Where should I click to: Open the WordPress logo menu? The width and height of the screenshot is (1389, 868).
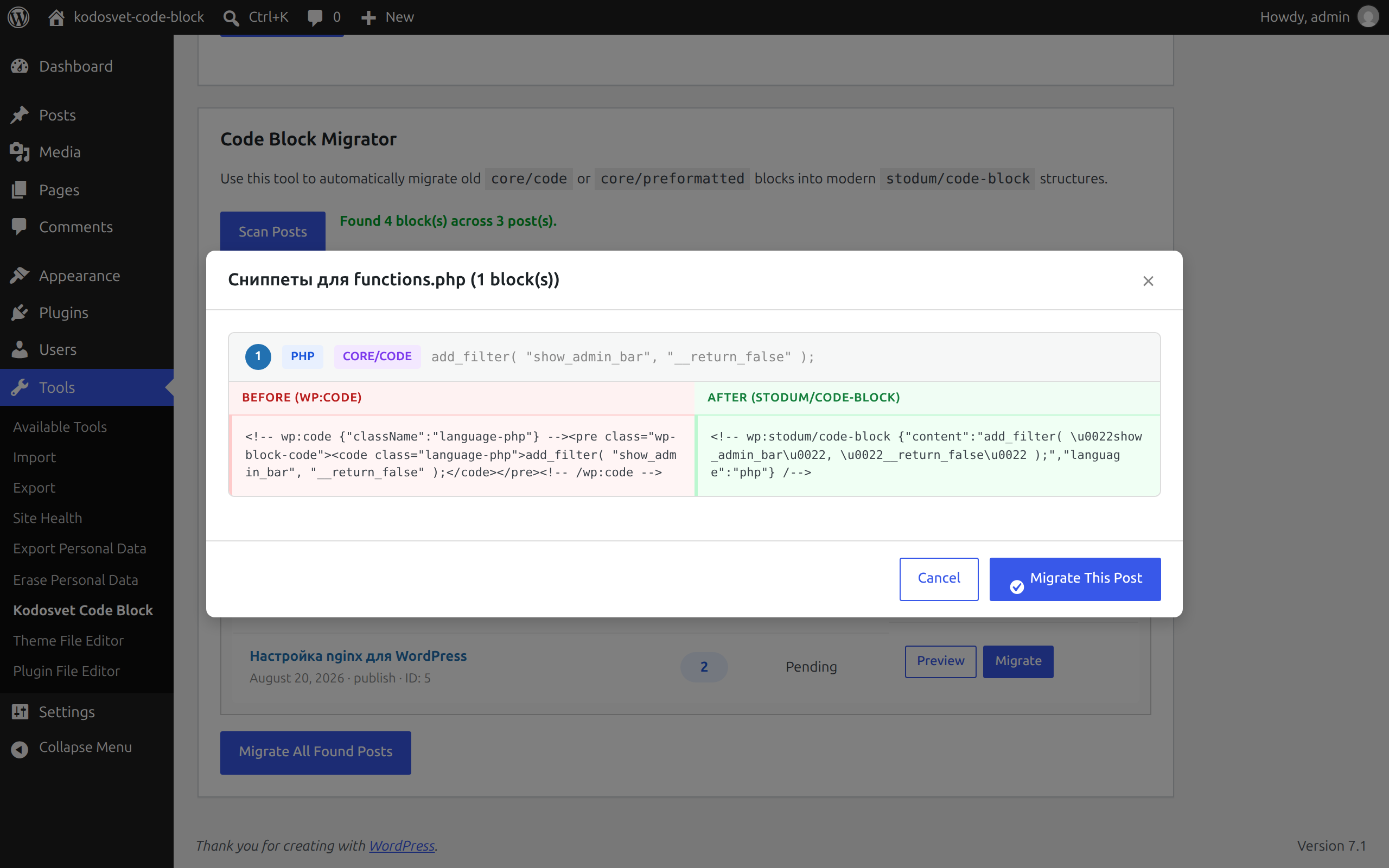(x=18, y=17)
